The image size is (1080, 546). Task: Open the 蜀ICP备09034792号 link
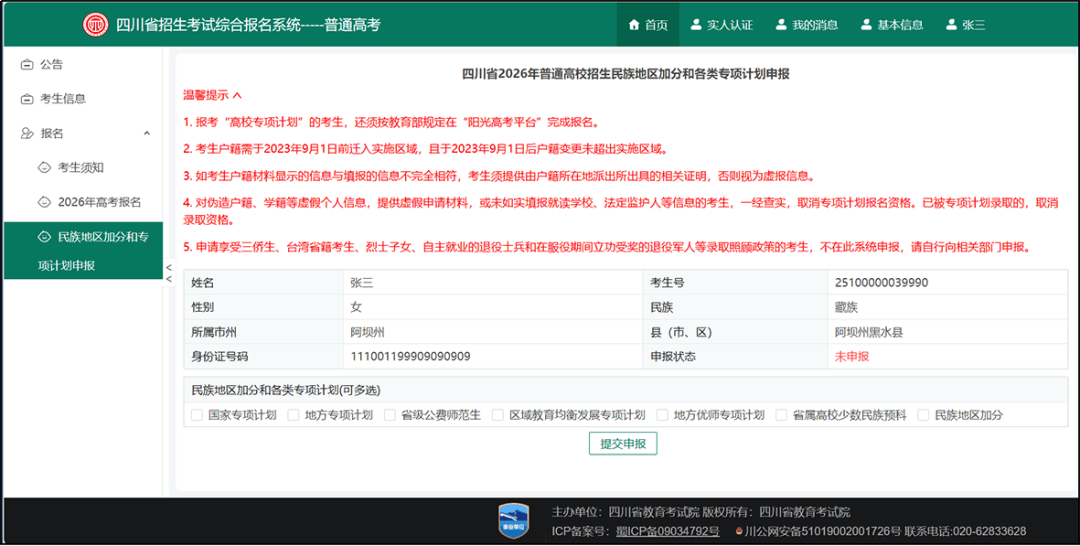tap(667, 532)
